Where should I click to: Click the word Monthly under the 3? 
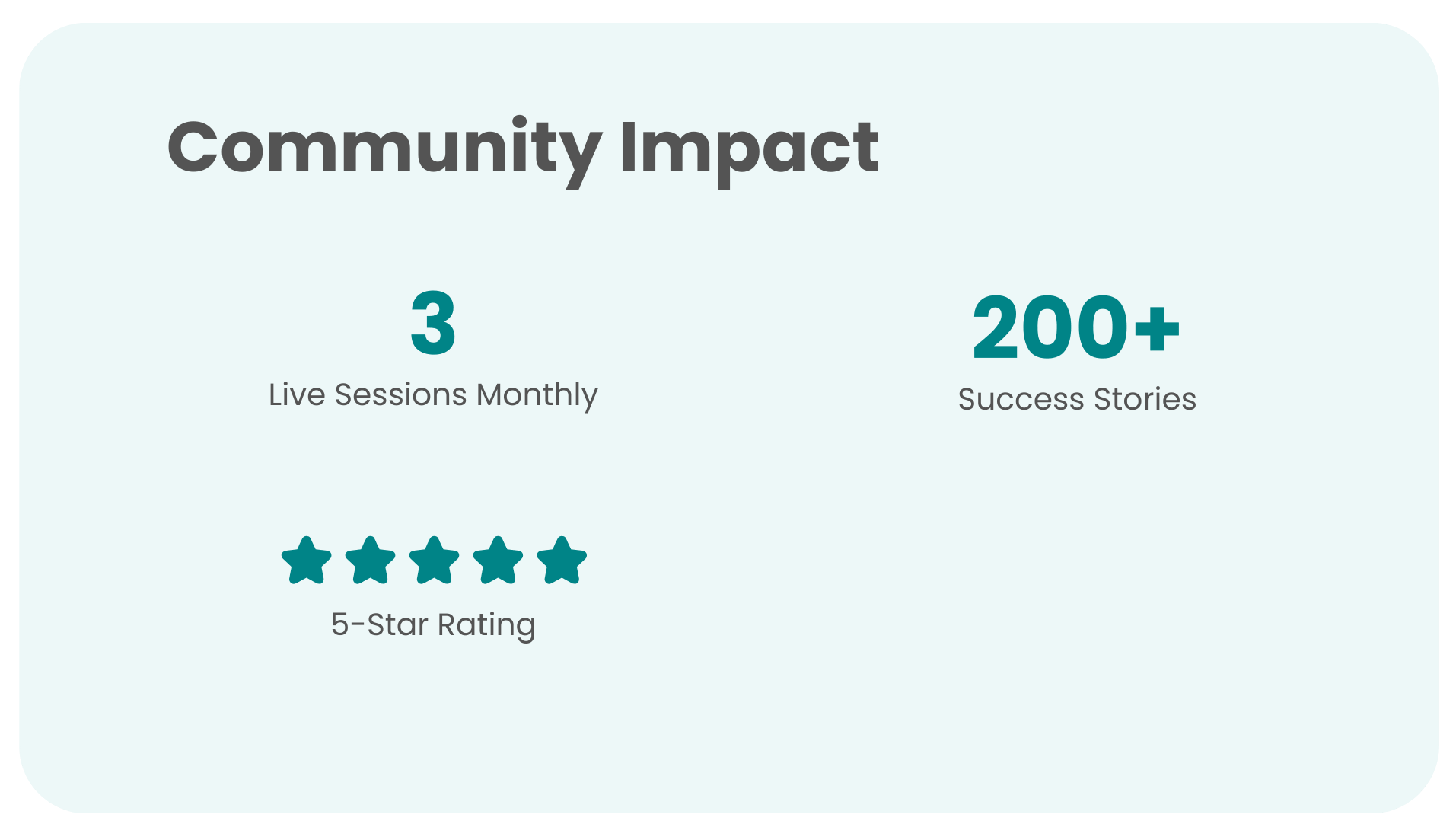coord(537,395)
